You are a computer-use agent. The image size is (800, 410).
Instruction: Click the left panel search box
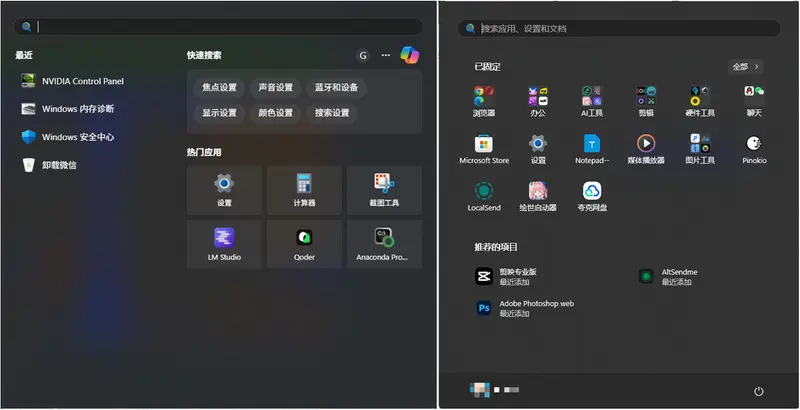(218, 27)
